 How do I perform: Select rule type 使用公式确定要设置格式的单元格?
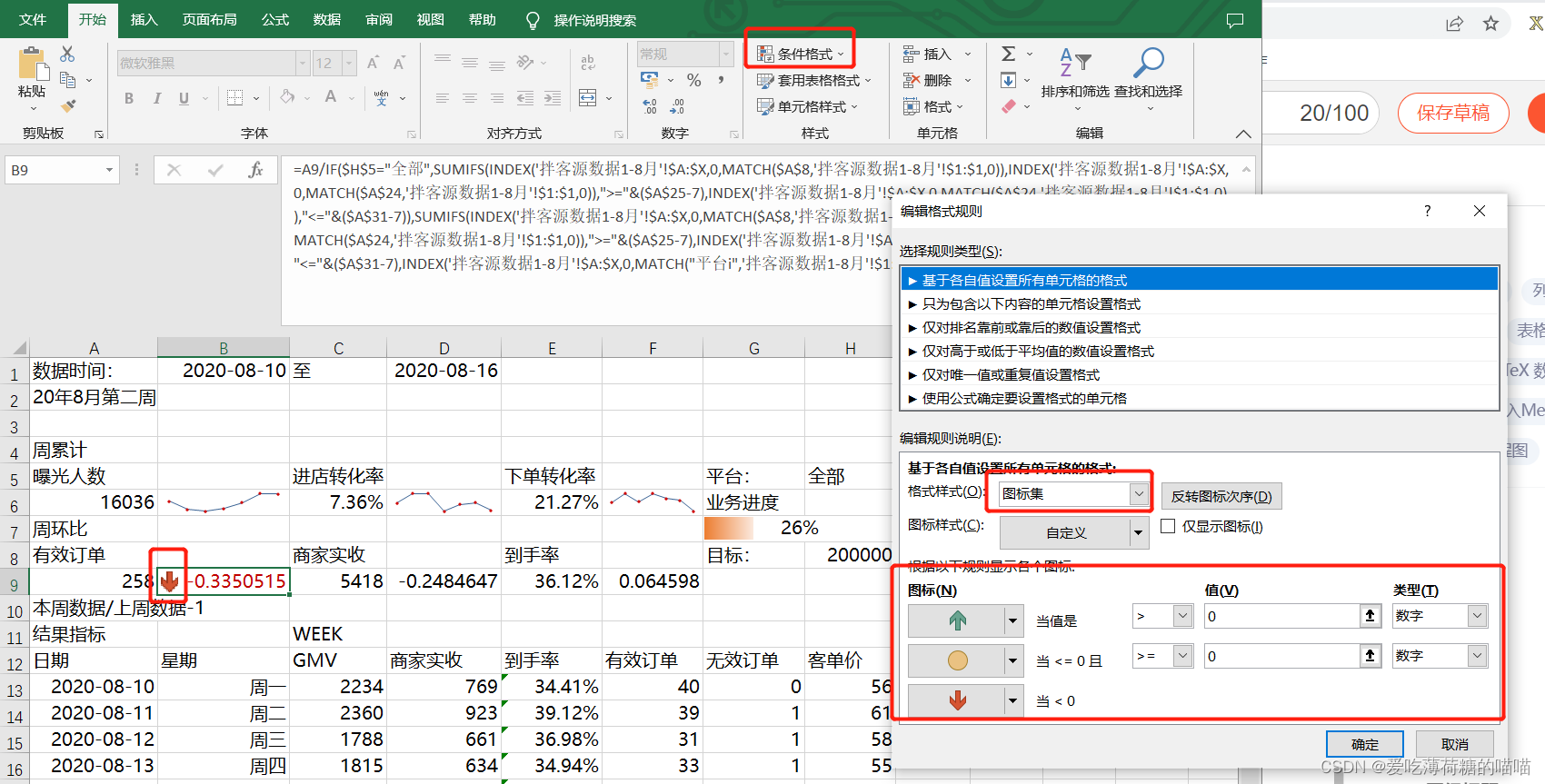pos(1199,398)
